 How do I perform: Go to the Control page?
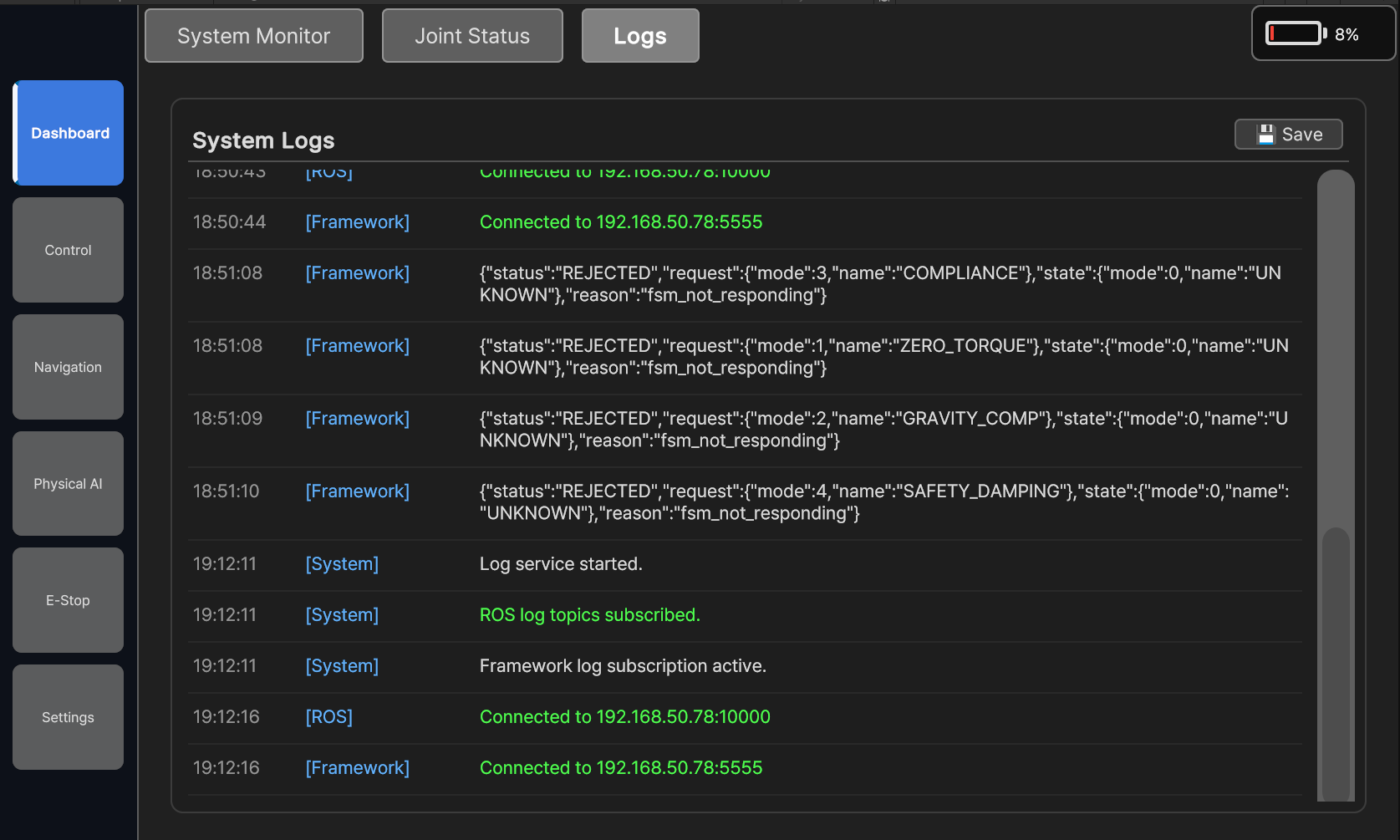click(x=68, y=250)
